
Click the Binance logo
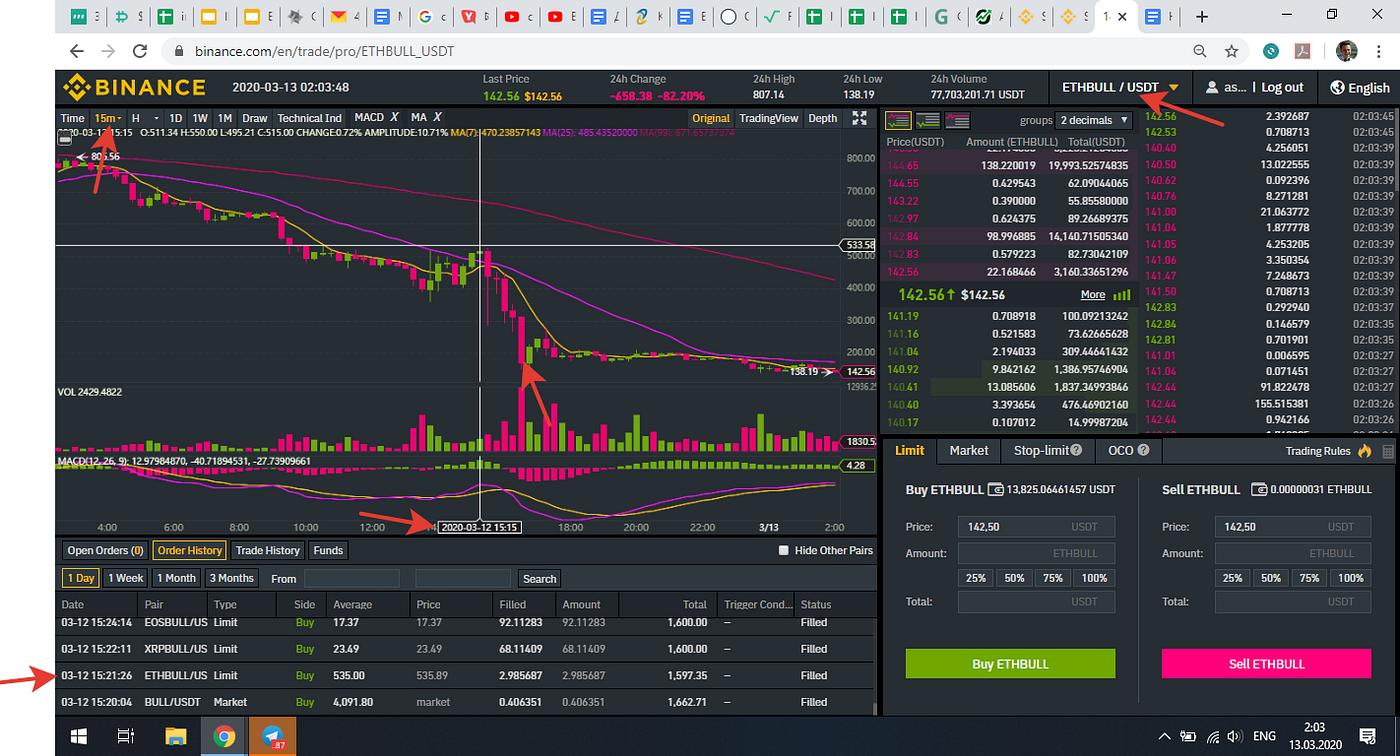134,87
